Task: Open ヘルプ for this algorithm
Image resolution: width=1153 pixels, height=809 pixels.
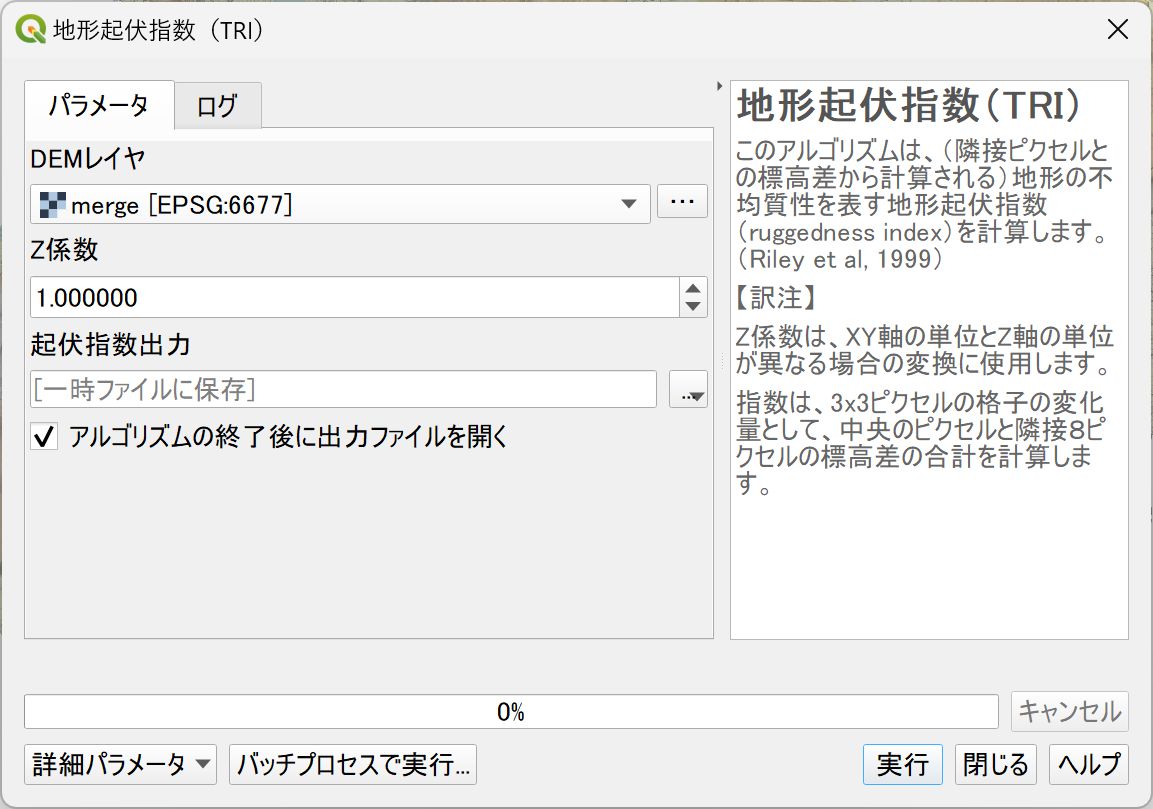Action: (x=1089, y=764)
